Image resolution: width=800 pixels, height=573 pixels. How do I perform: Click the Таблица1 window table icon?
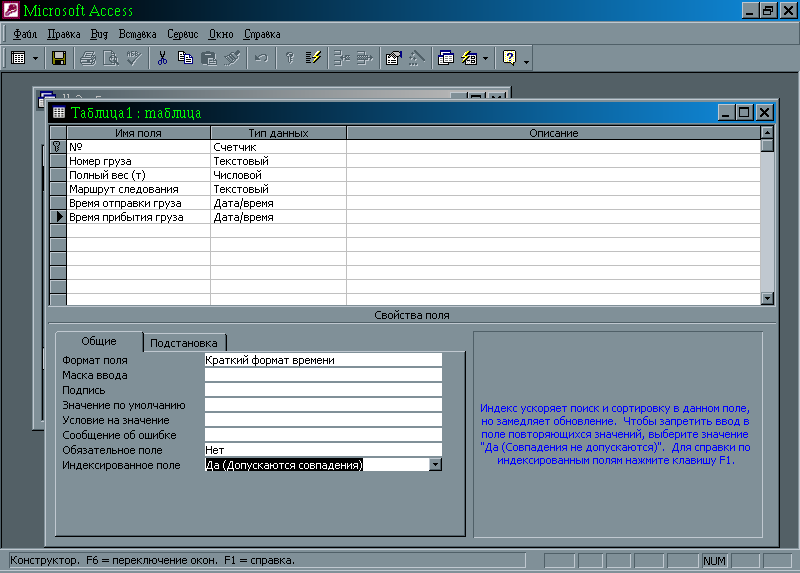point(59,112)
